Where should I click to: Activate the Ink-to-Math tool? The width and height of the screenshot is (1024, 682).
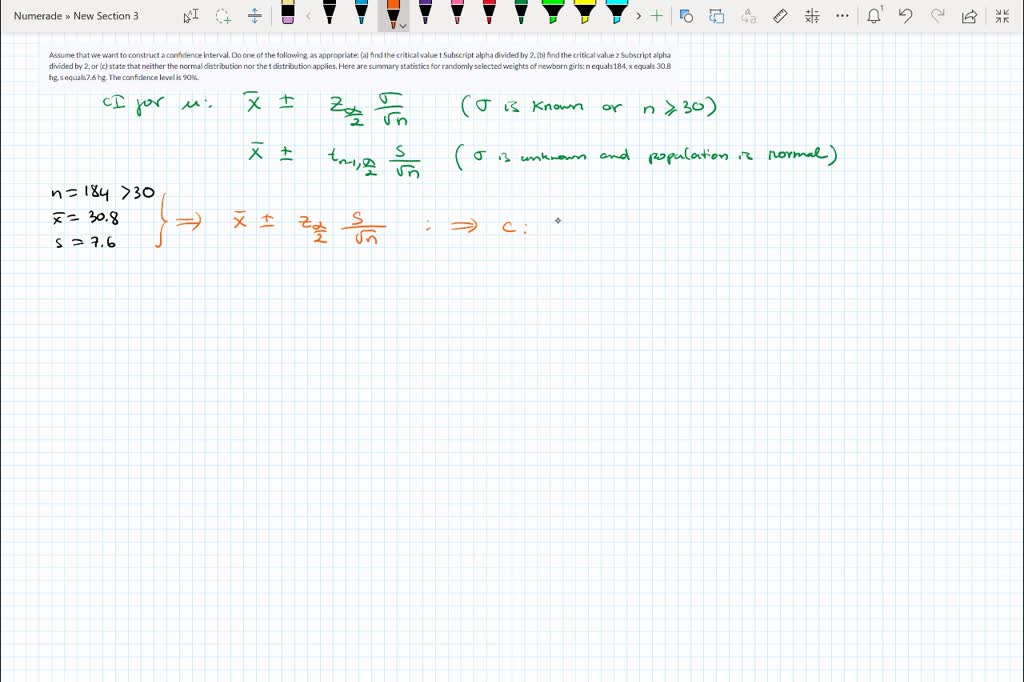click(x=812, y=15)
